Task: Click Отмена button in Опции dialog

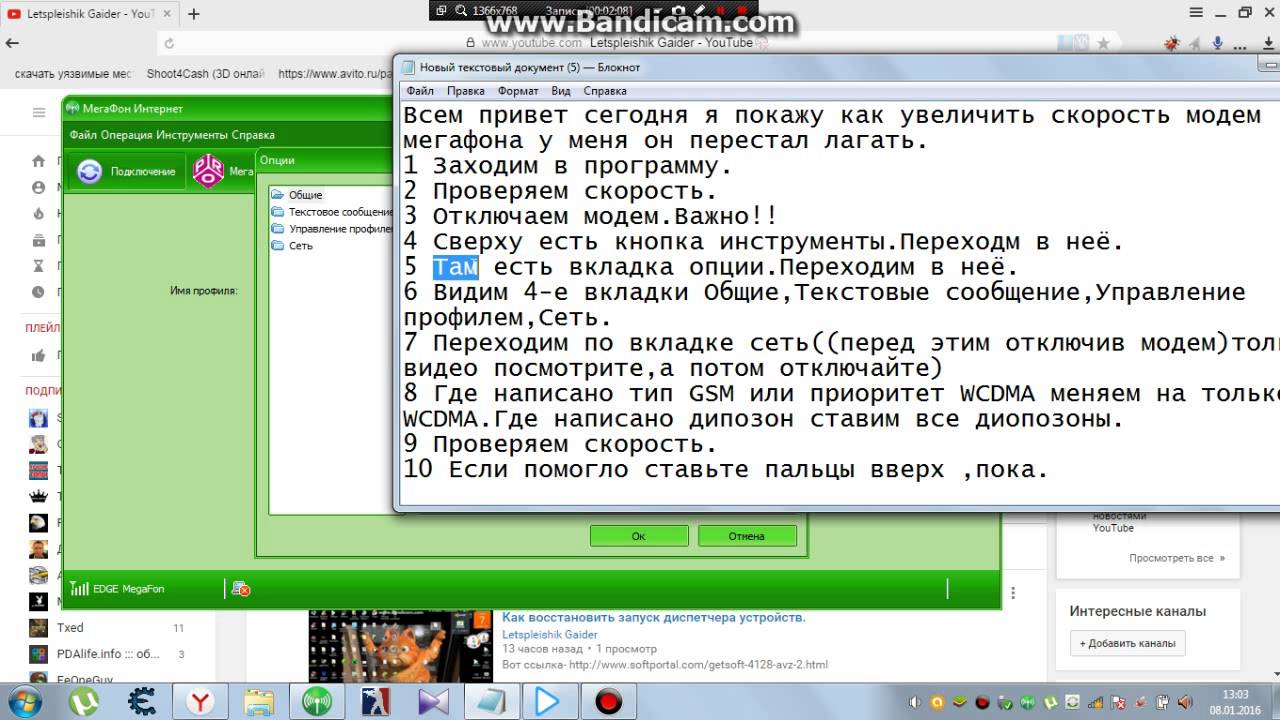Action: click(x=747, y=536)
